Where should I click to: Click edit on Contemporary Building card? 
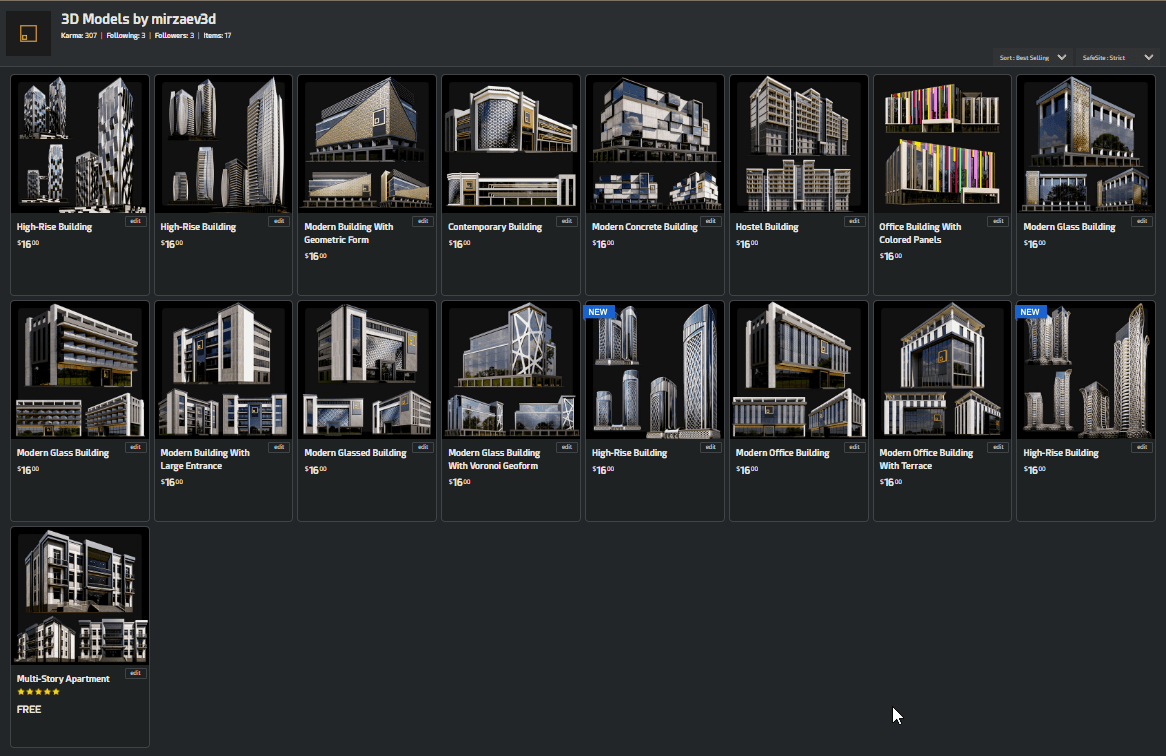tap(567, 221)
